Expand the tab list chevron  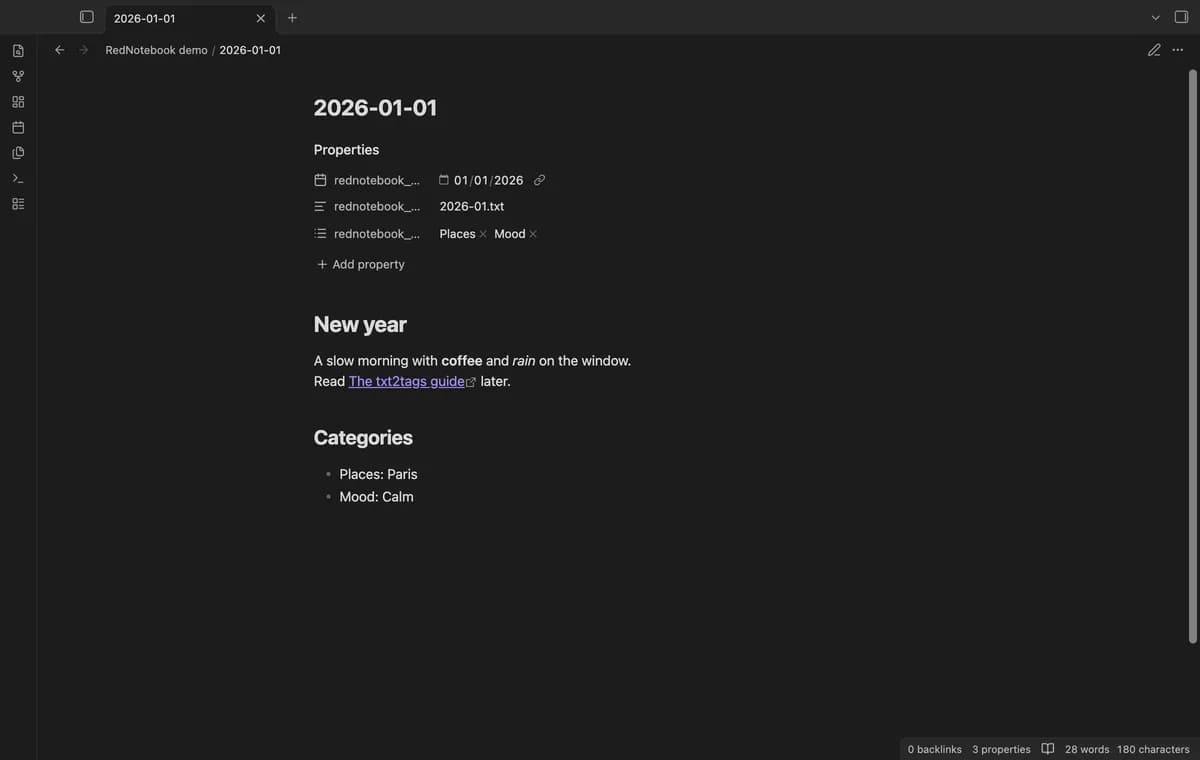pos(1155,17)
